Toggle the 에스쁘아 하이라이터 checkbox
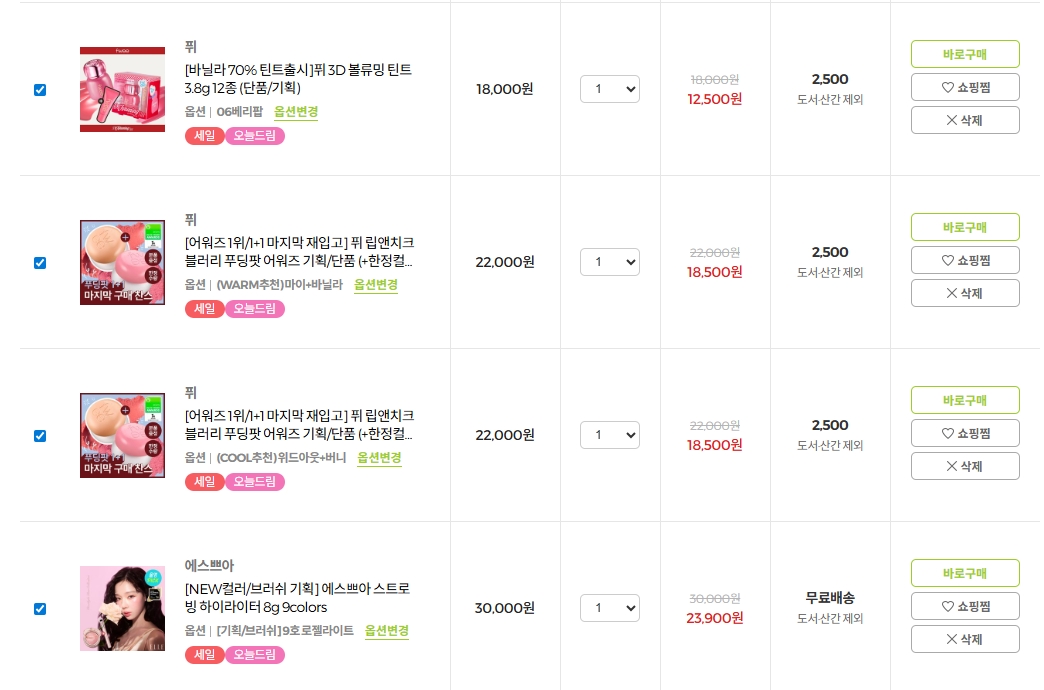The height and width of the screenshot is (690, 1044). click(x=40, y=609)
